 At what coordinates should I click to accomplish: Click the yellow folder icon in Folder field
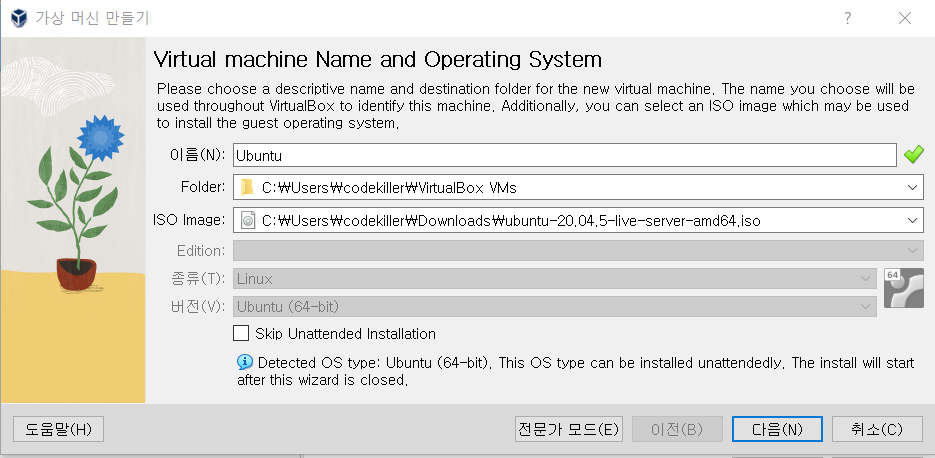[247, 188]
